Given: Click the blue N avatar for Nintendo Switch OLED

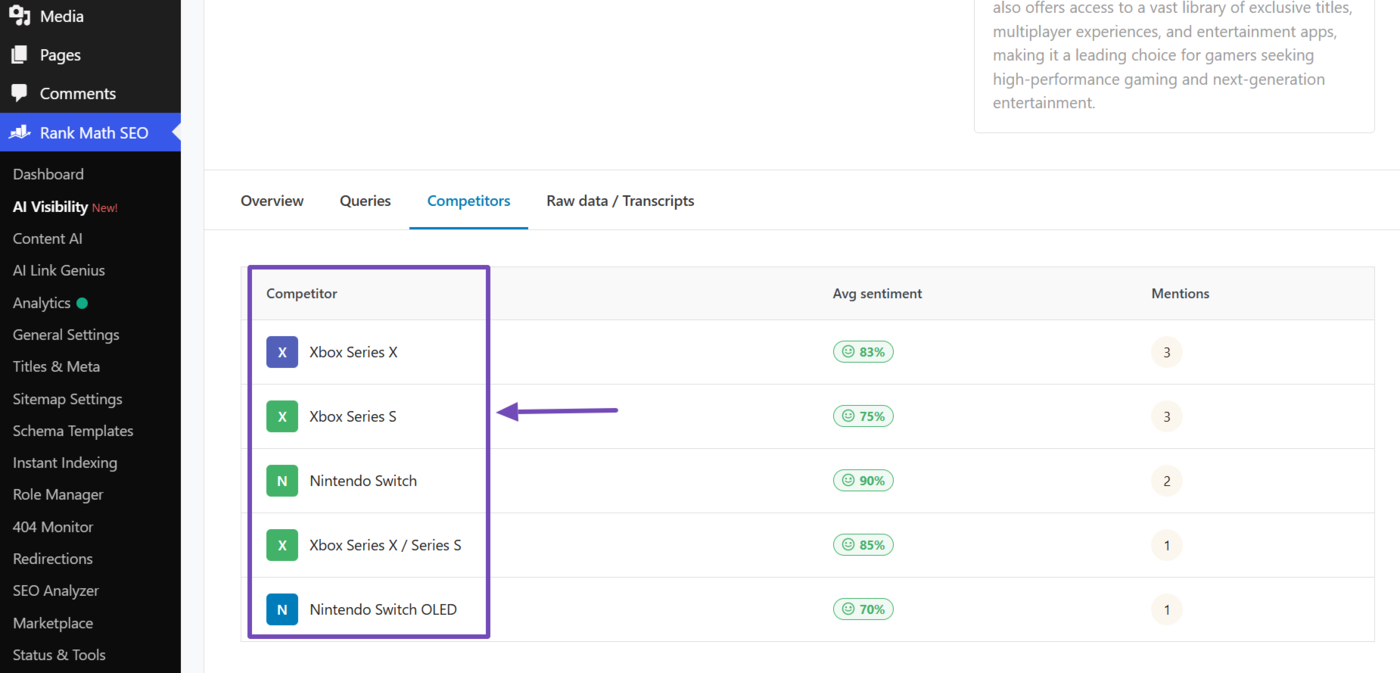Looking at the screenshot, I should tap(282, 609).
